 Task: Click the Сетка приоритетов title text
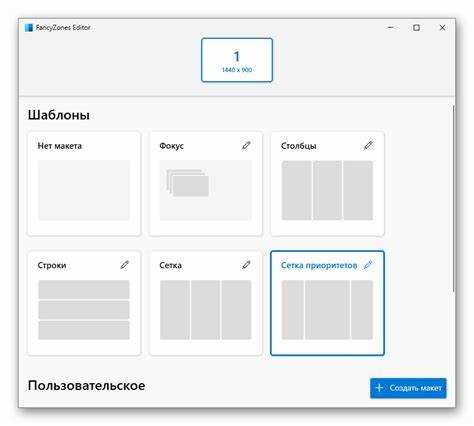pos(319,265)
